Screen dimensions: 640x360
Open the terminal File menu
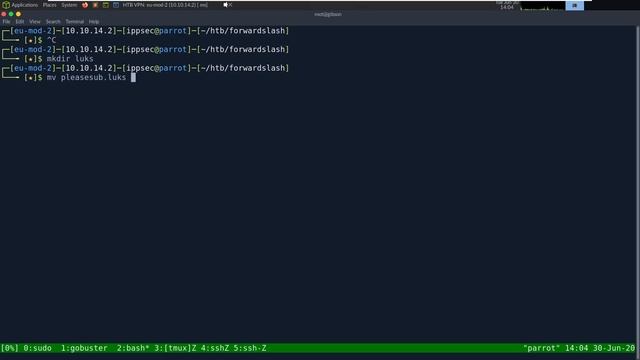7,22
